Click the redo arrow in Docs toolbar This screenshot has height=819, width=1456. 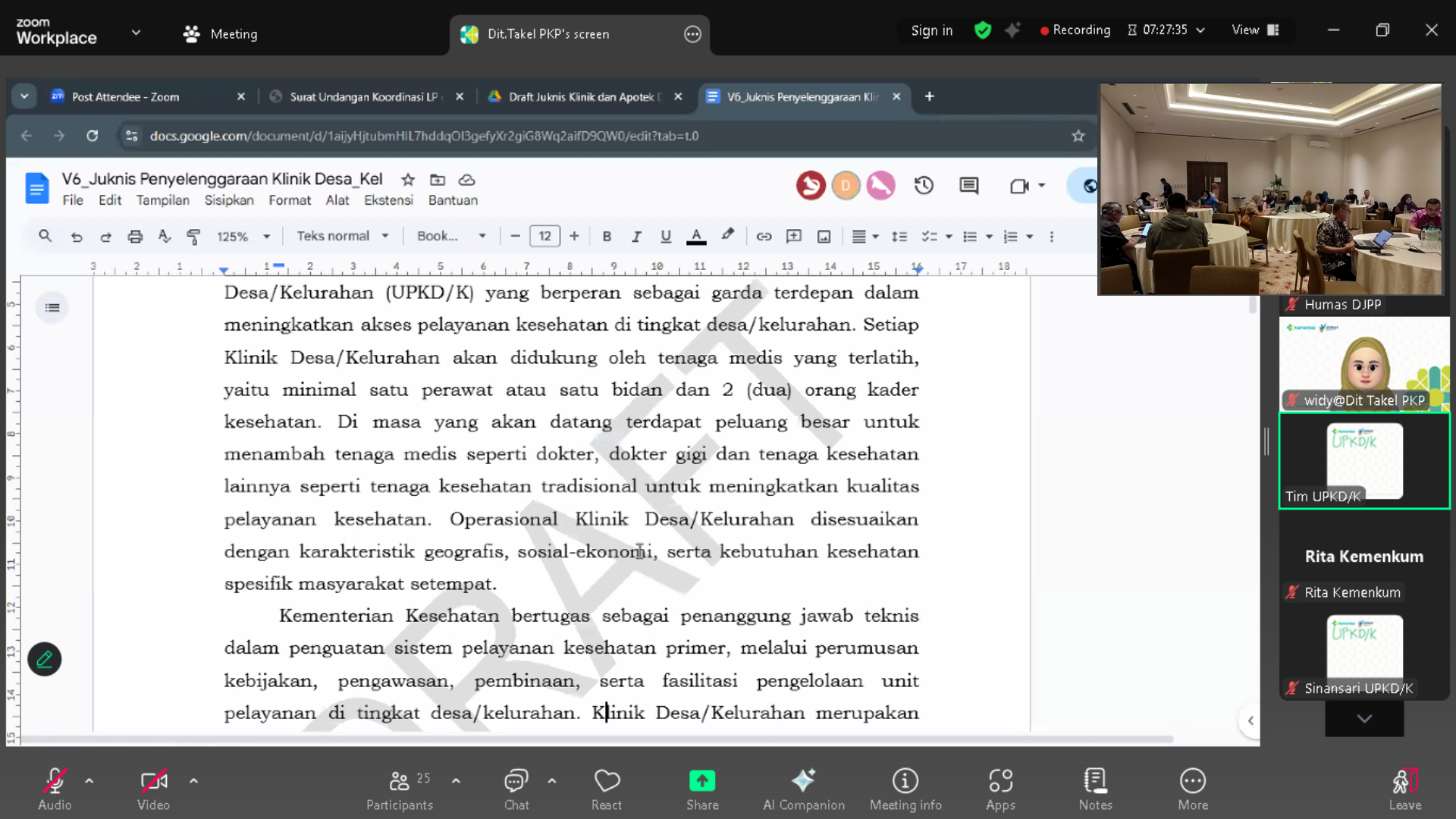coord(105,237)
